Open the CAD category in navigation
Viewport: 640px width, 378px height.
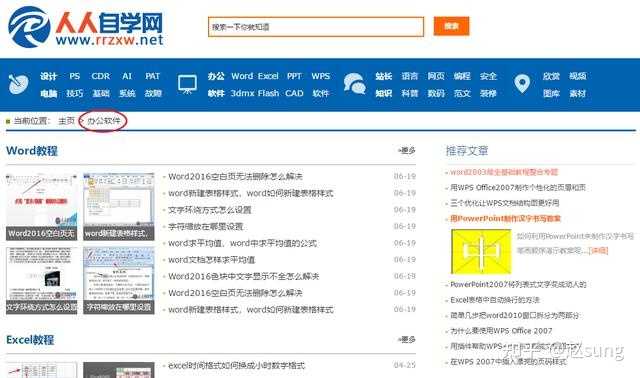pyautogui.click(x=294, y=93)
